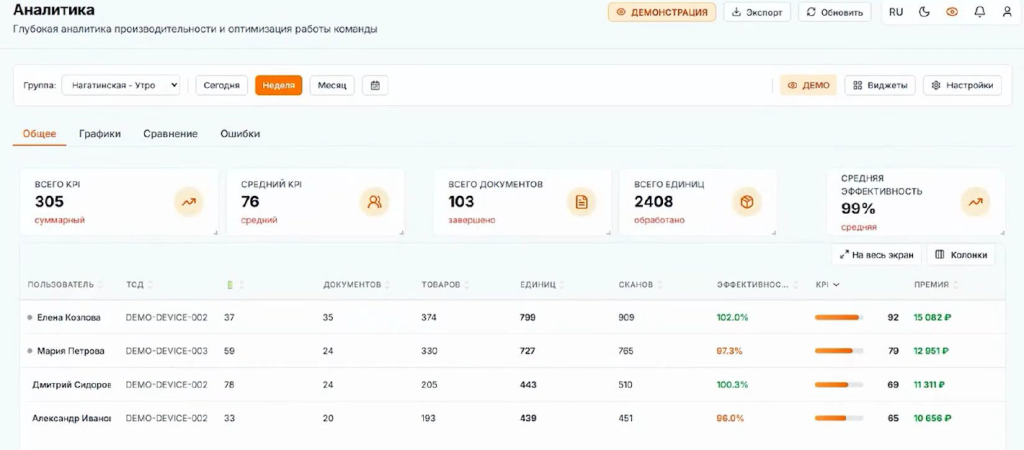Screen dimensions: 1024x450
Task: Open notifications bell icon
Action: coord(980,12)
